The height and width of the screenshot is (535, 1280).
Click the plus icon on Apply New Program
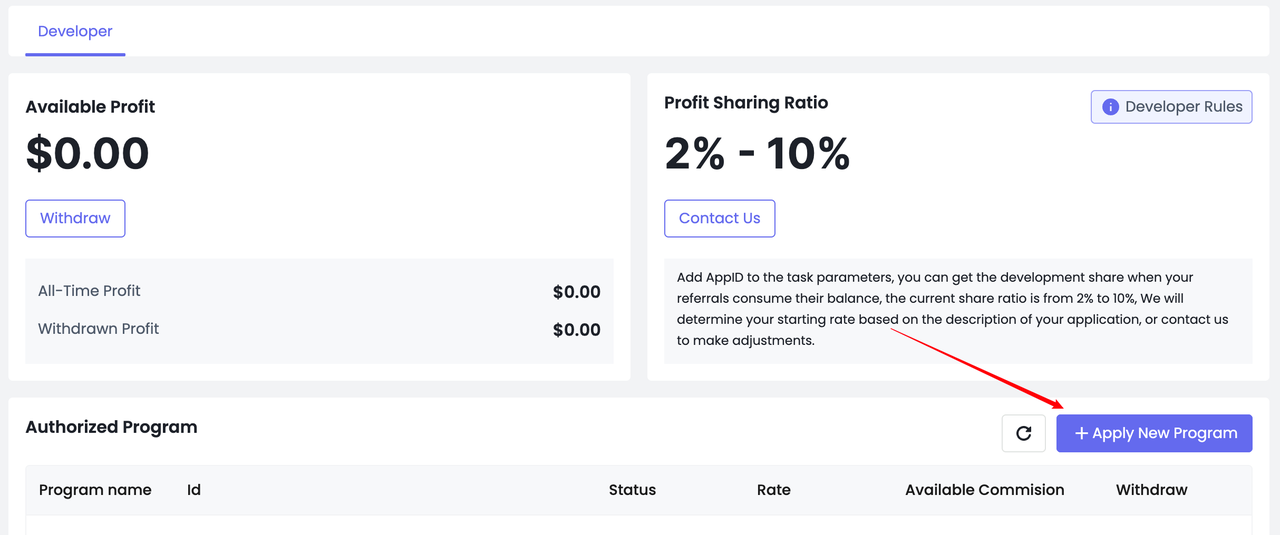coord(1081,434)
